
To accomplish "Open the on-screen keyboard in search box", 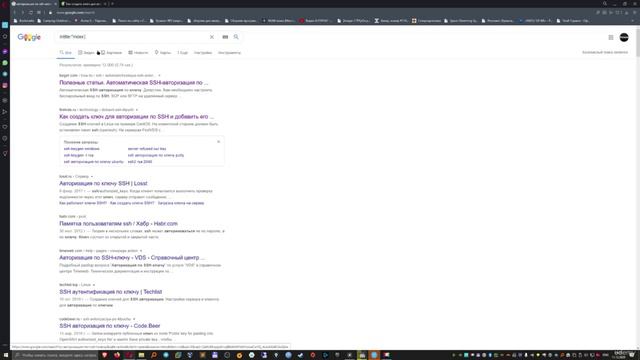I will tap(225, 37).
